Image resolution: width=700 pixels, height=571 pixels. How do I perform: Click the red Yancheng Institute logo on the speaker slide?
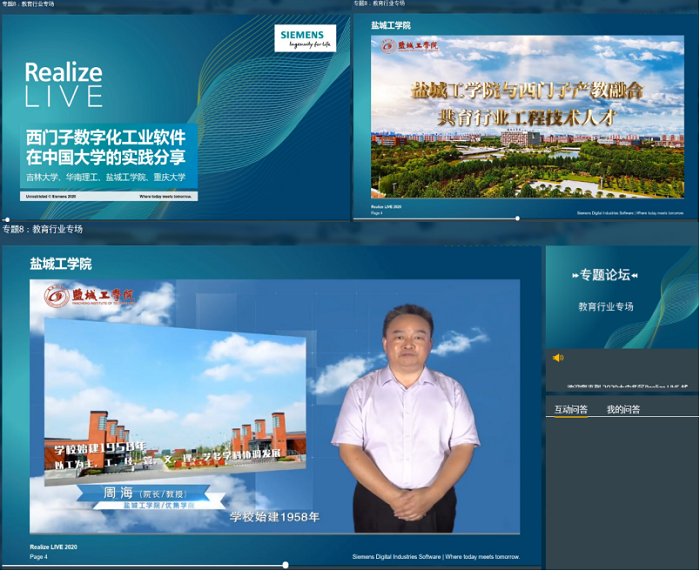[89, 296]
